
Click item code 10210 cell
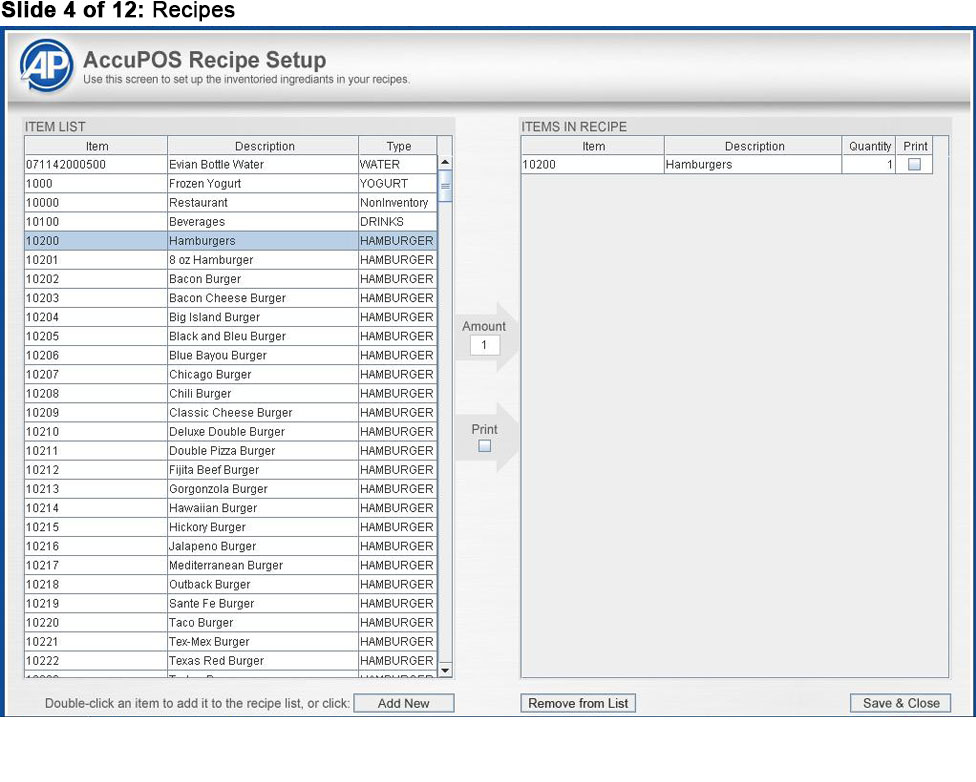[96, 431]
